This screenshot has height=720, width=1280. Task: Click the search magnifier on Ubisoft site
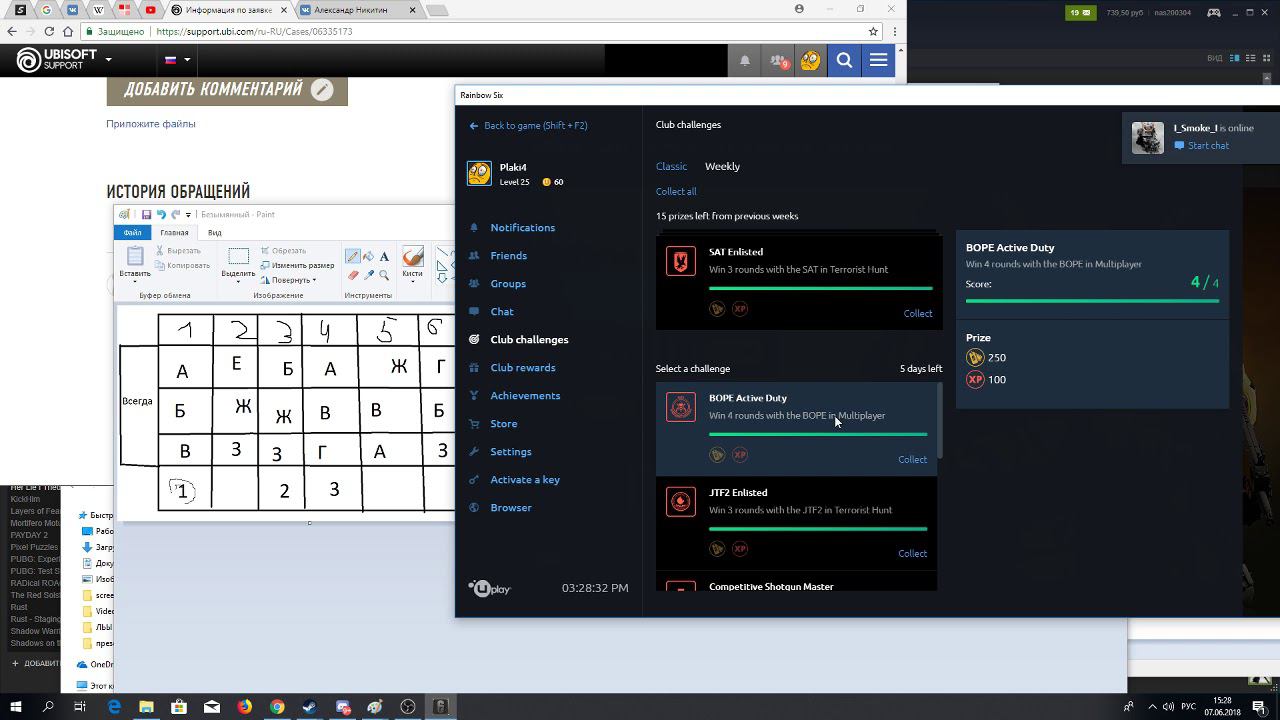point(844,60)
